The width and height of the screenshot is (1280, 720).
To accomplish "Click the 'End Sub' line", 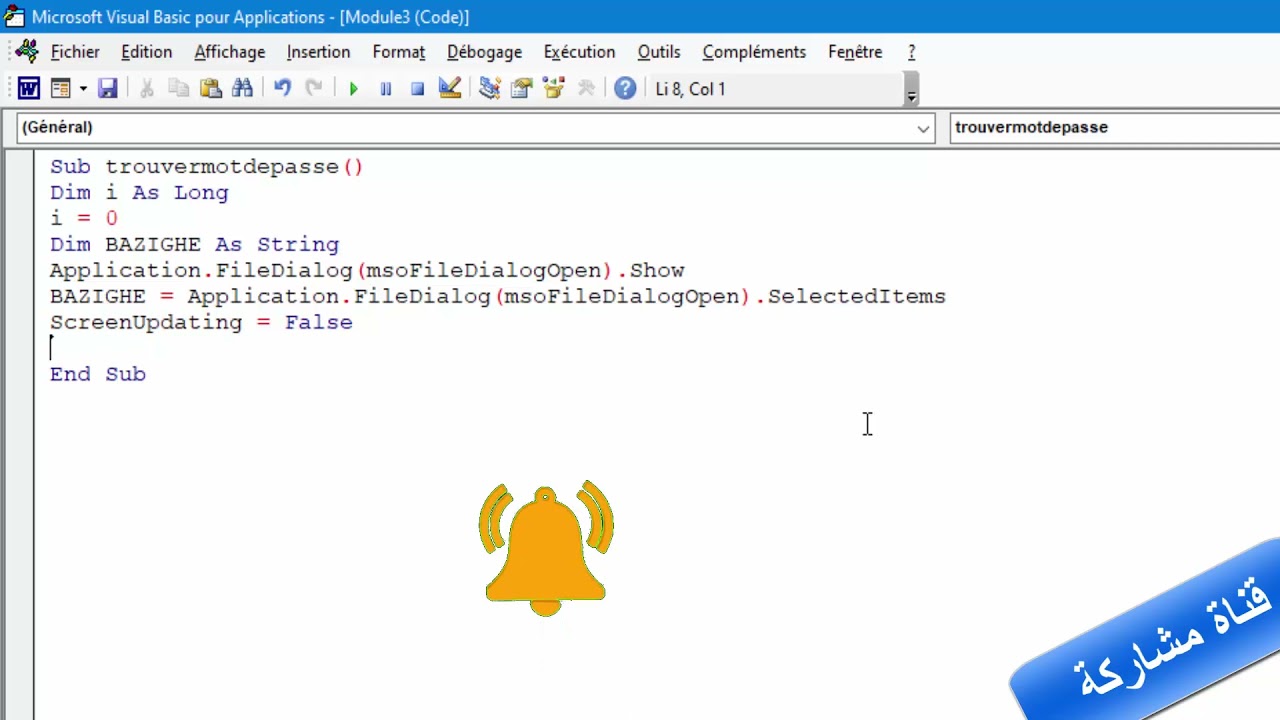I will click(x=98, y=374).
